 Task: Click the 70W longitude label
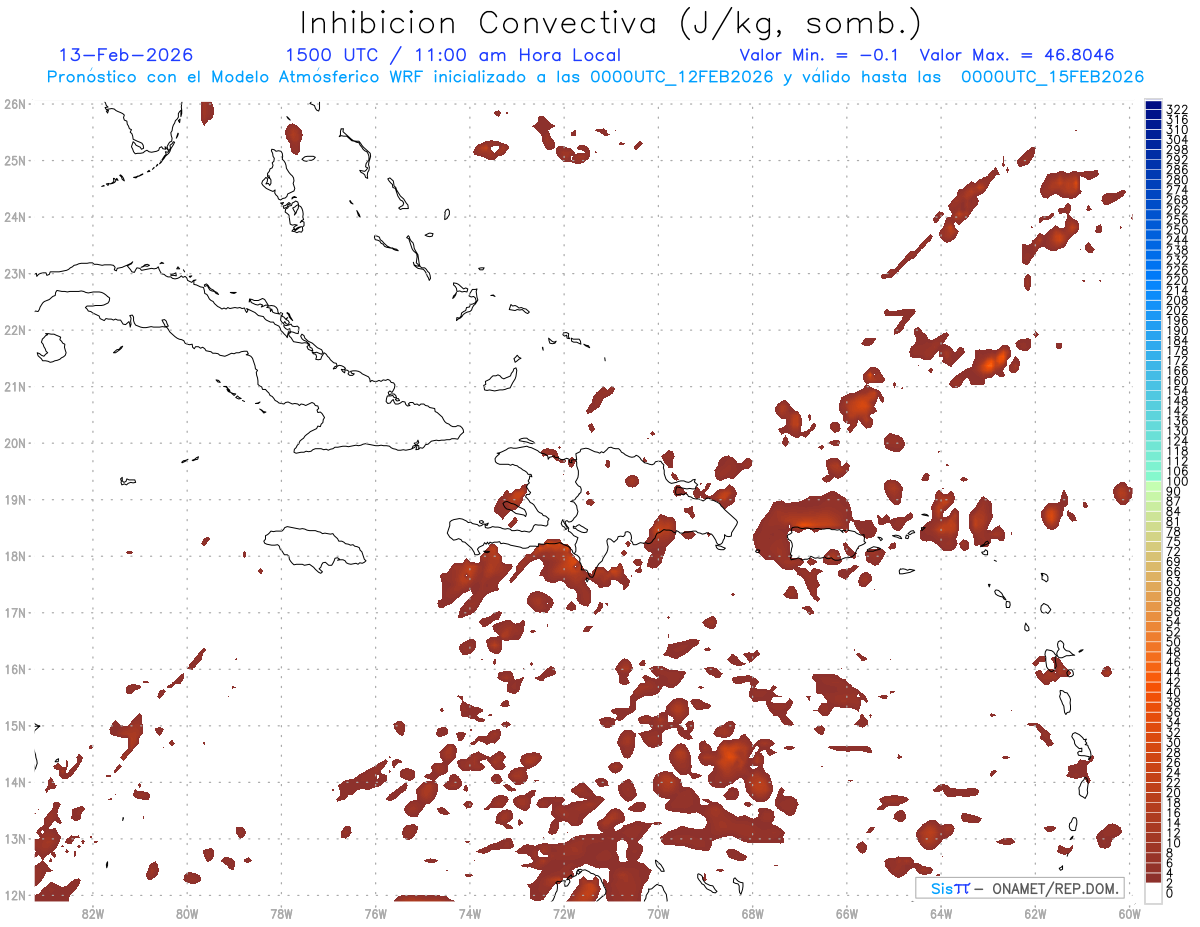[658, 913]
